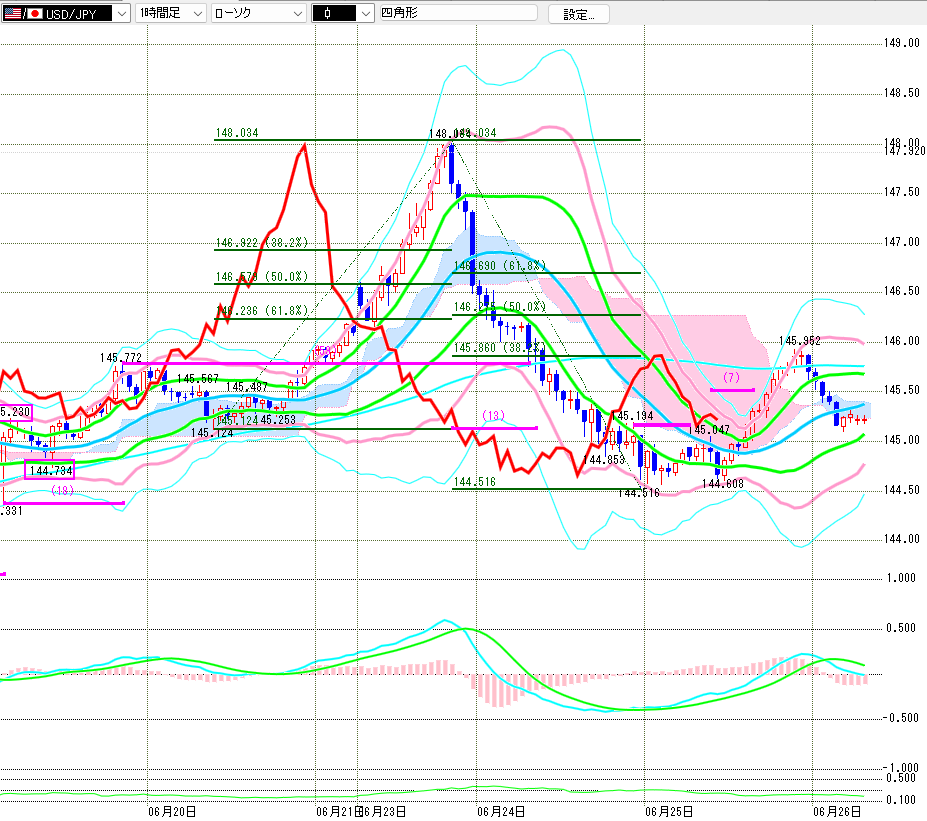
Task: Select the 144.608 low price label
Action: pyautogui.click(x=723, y=483)
